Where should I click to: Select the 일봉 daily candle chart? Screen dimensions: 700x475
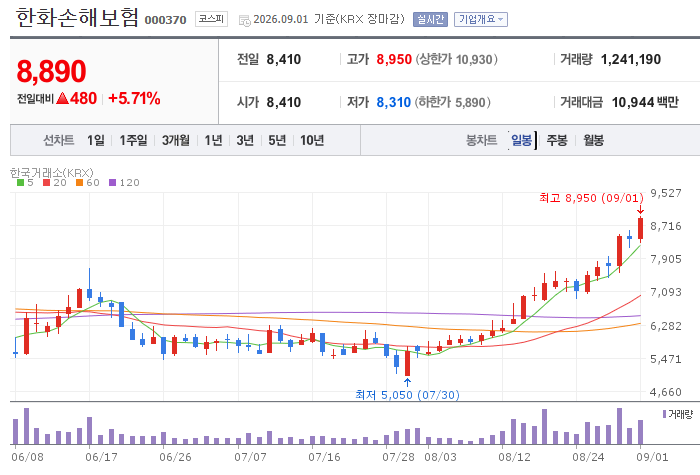pyautogui.click(x=521, y=140)
